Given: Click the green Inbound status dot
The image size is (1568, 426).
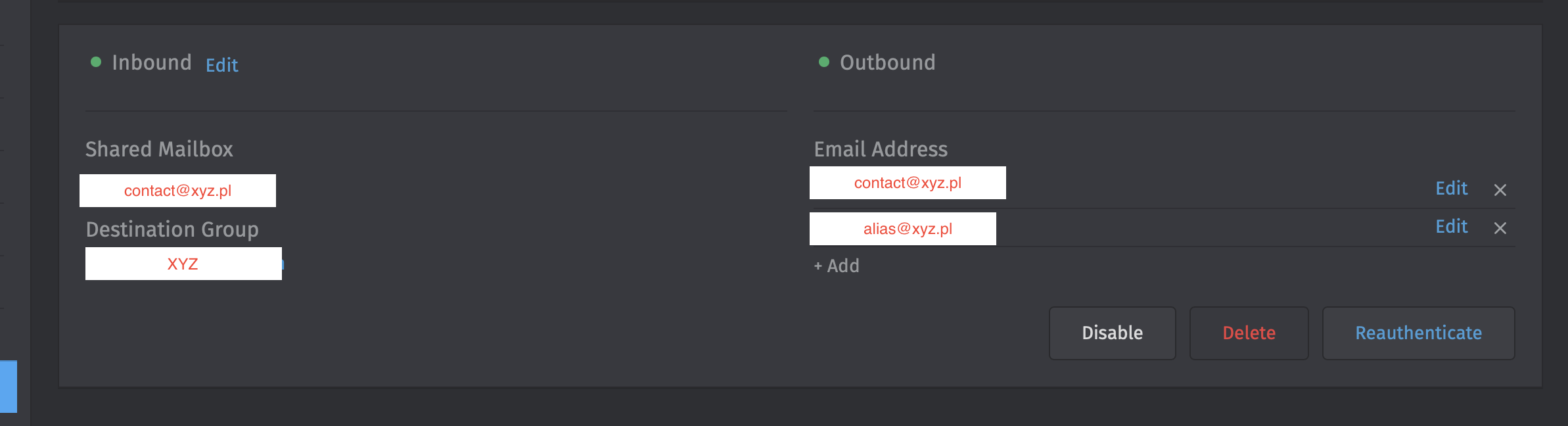Looking at the screenshot, I should coord(96,62).
